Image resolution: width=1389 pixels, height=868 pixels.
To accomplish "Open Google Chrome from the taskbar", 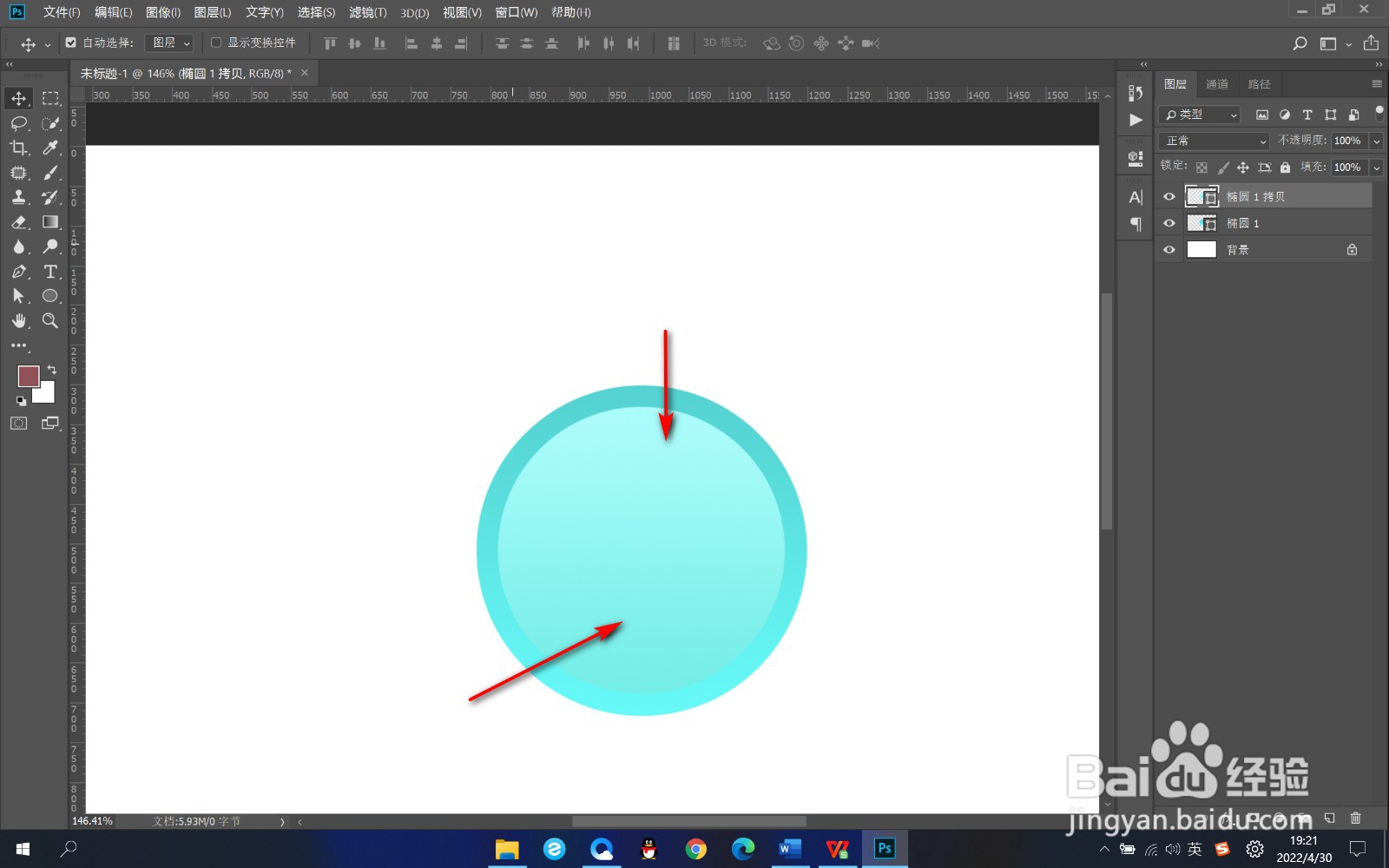I will click(x=696, y=849).
